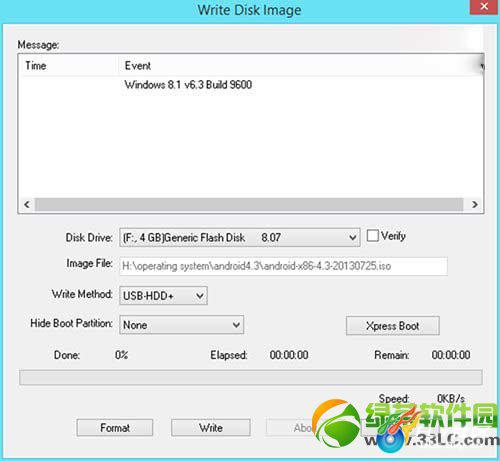The height and width of the screenshot is (461, 500).
Task: Click the vertical scroll arrow in Message list
Action: point(481,66)
